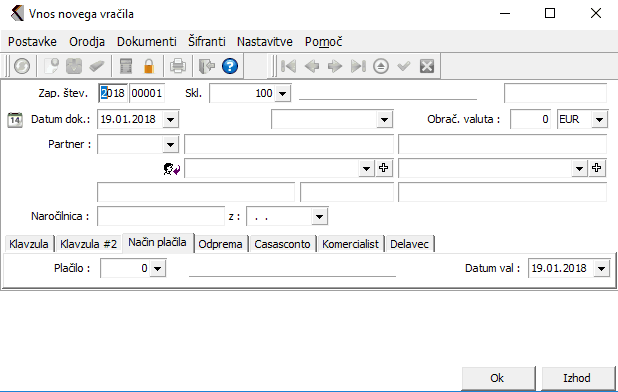
Task: Click the partner contact person icon
Action: pos(172,169)
